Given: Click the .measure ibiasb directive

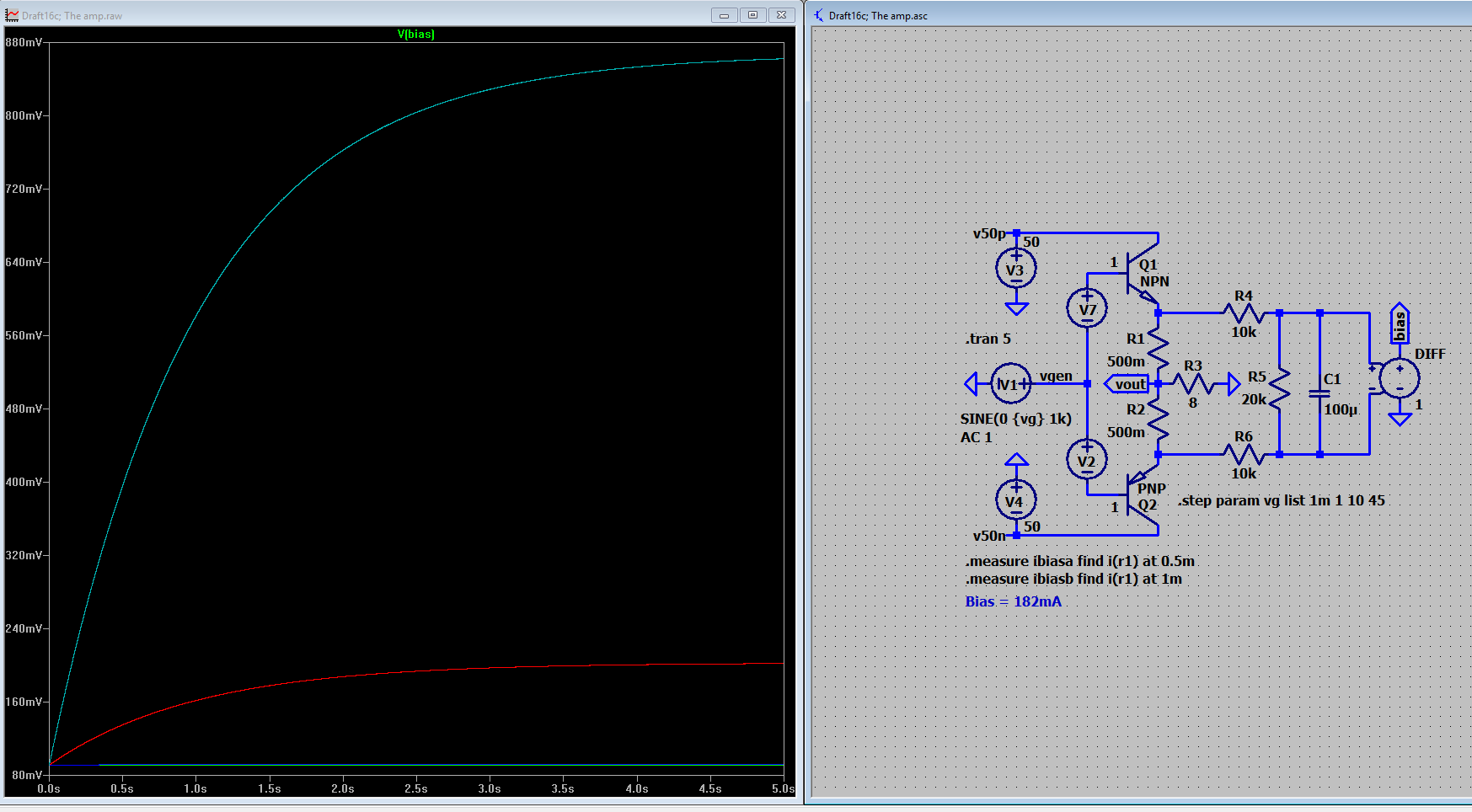Looking at the screenshot, I should tap(1073, 579).
